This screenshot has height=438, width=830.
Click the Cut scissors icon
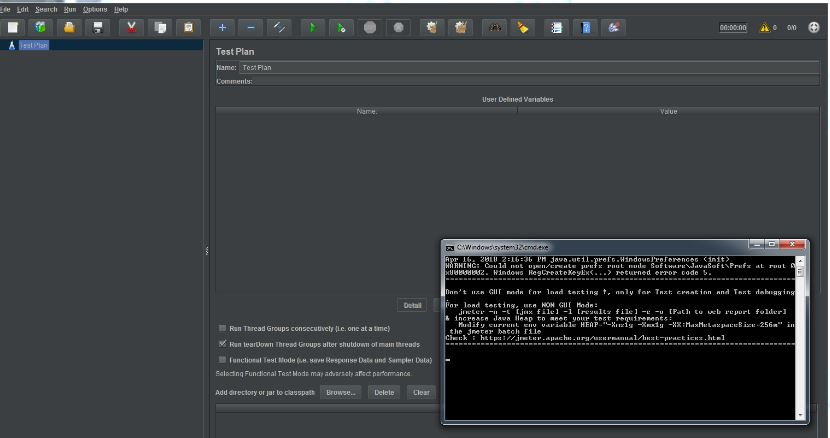tap(131, 28)
